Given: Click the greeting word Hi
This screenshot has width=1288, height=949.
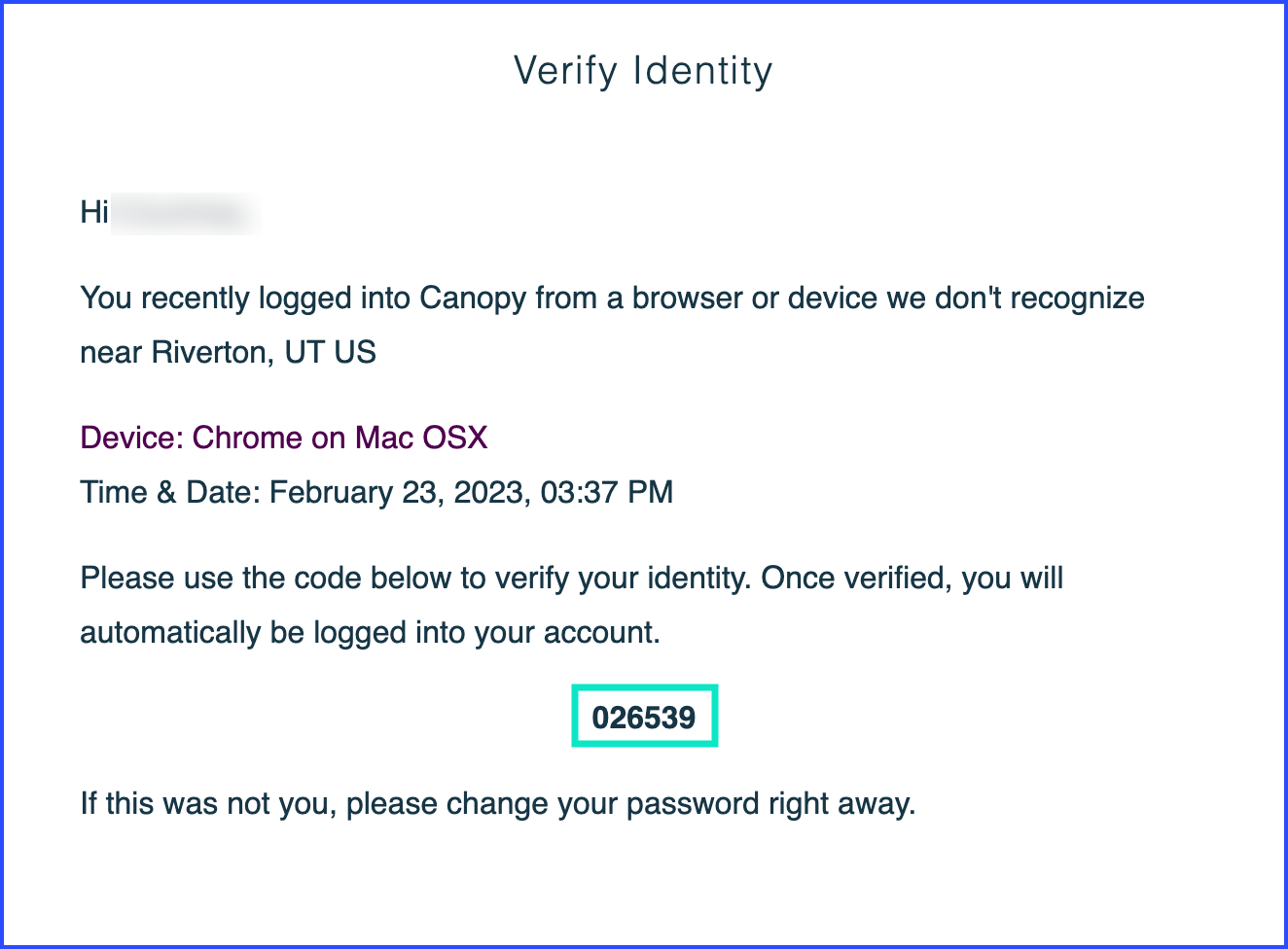Looking at the screenshot, I should pyautogui.click(x=94, y=212).
